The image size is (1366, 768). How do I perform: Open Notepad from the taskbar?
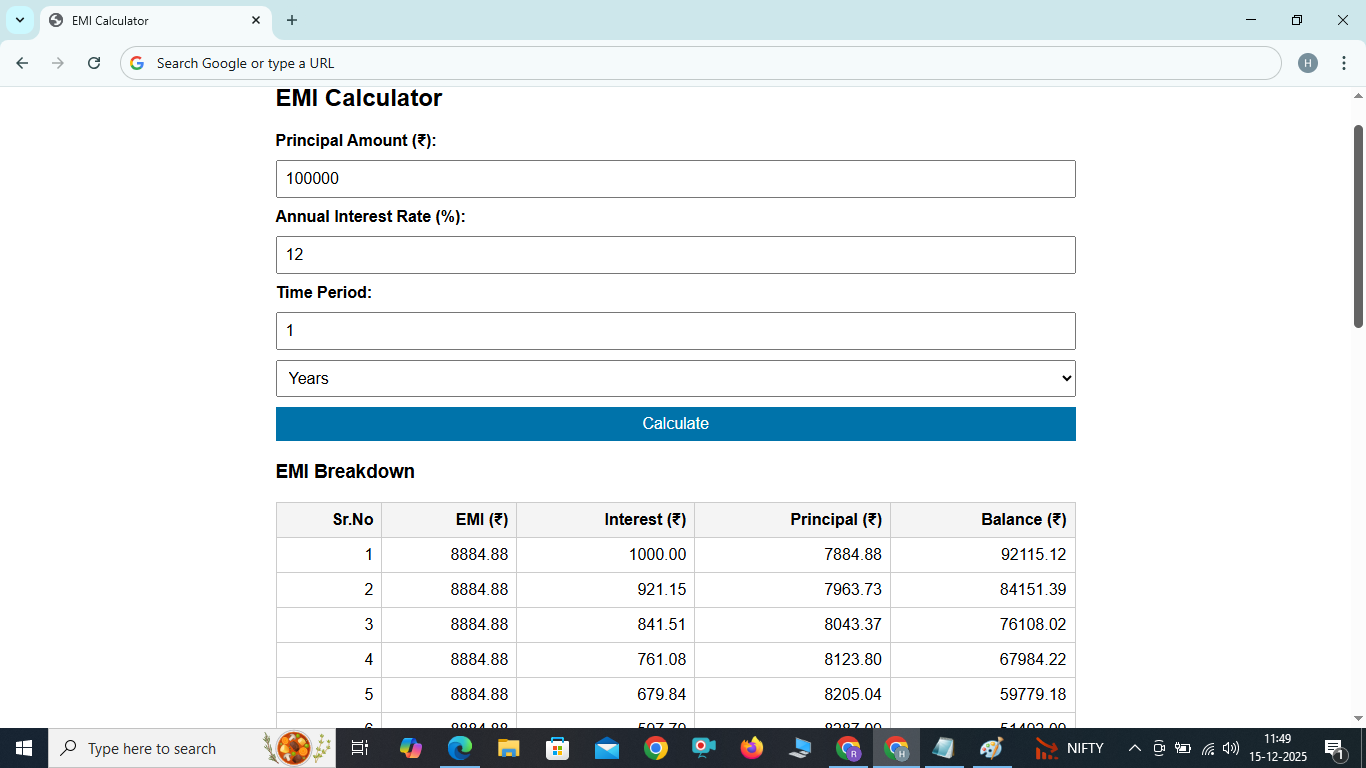[x=944, y=747]
